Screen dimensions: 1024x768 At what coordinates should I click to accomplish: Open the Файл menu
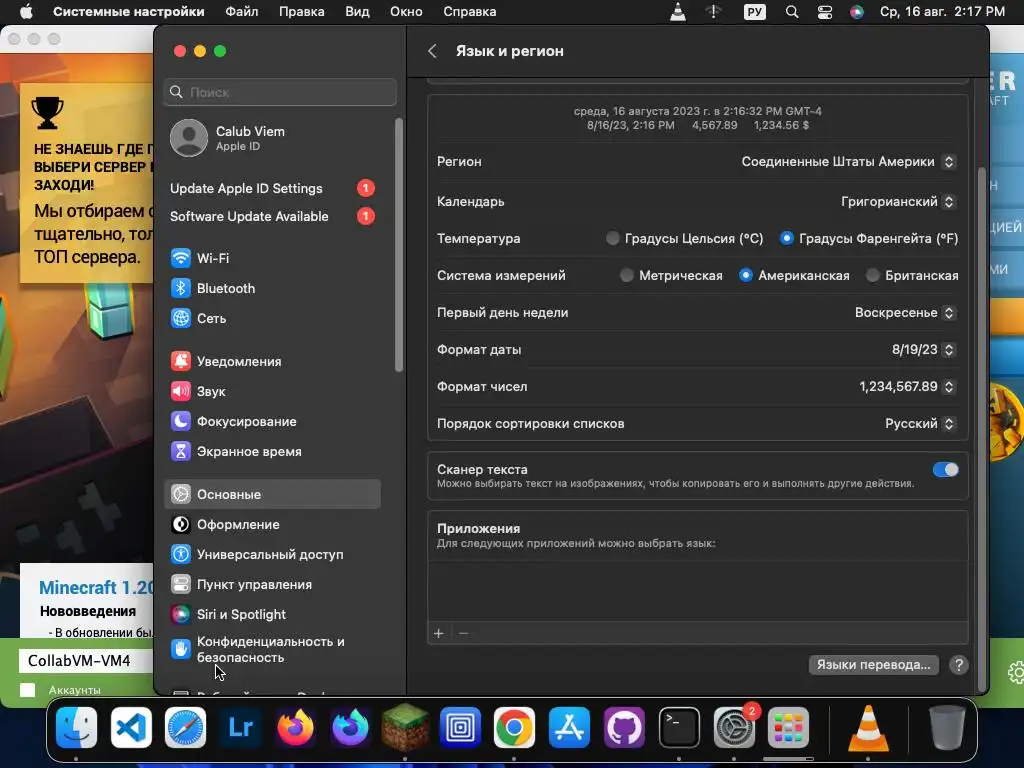[x=242, y=12]
